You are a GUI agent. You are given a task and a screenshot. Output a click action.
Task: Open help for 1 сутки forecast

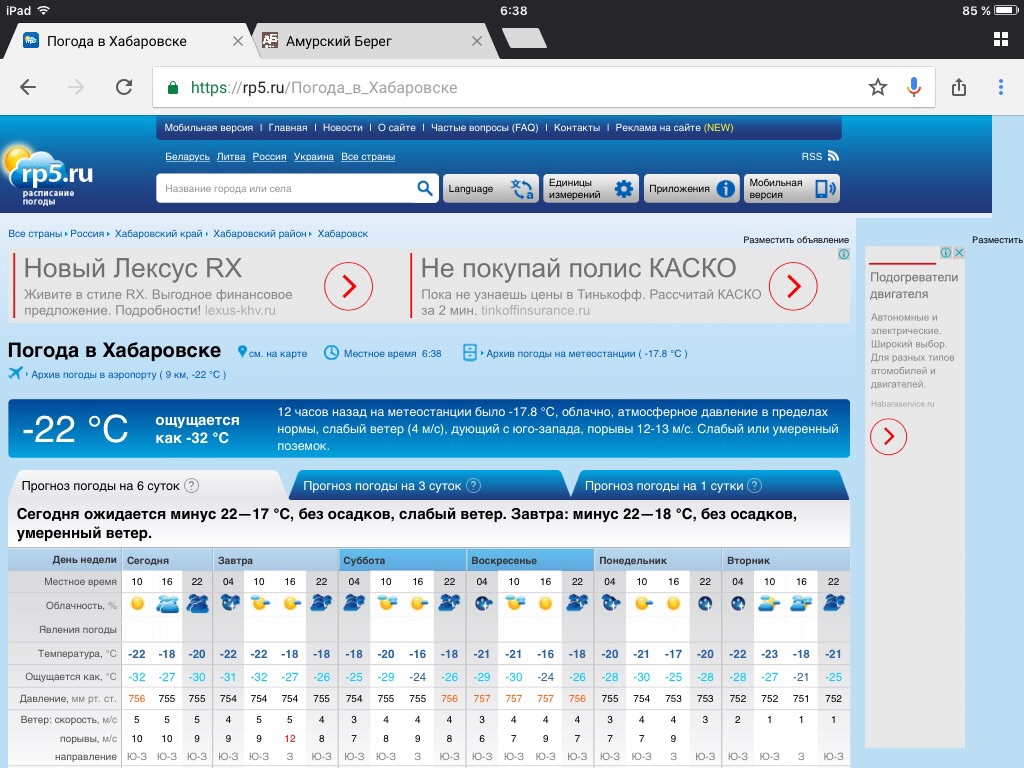(754, 486)
